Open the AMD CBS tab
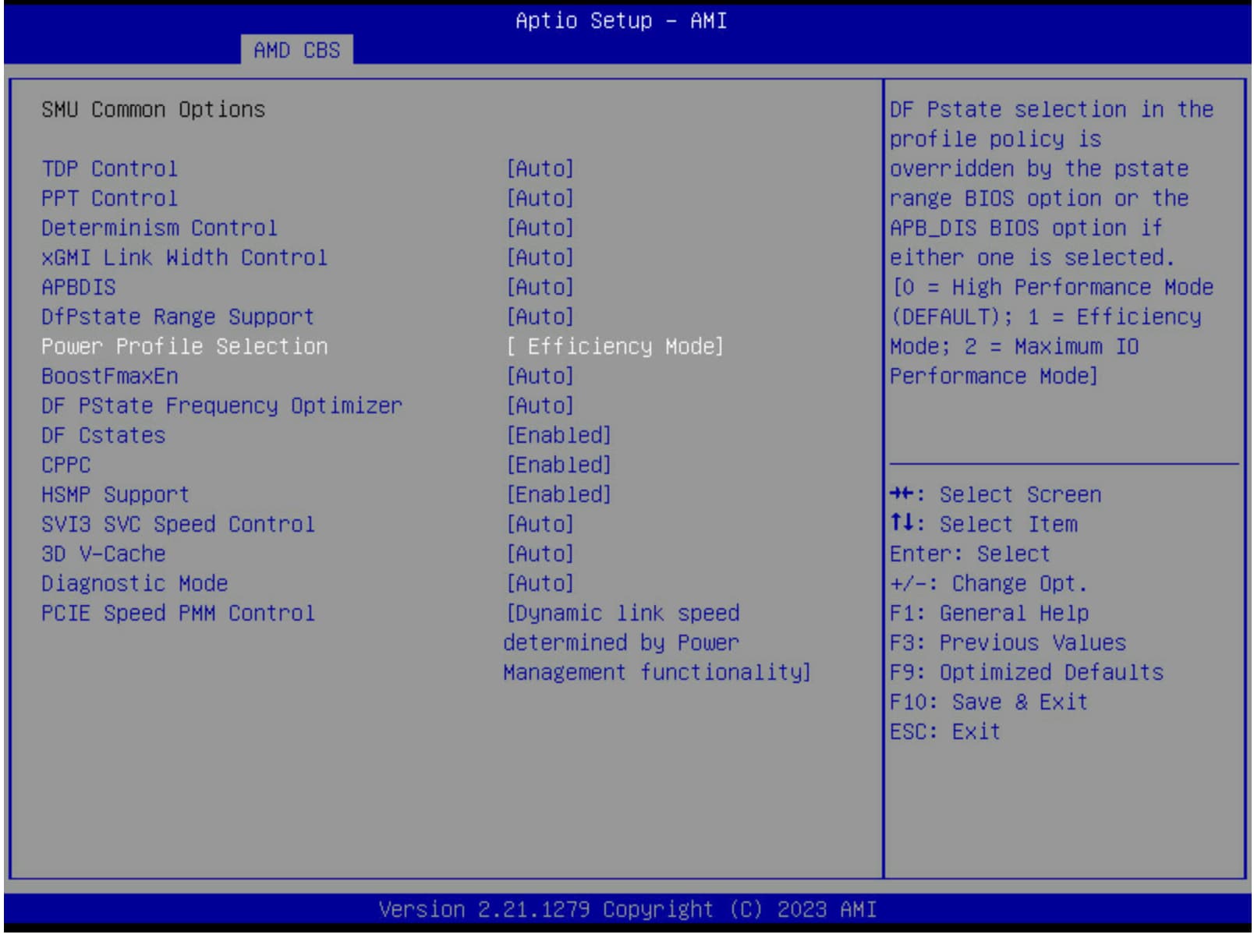This screenshot has height=952, width=1254. (x=296, y=51)
